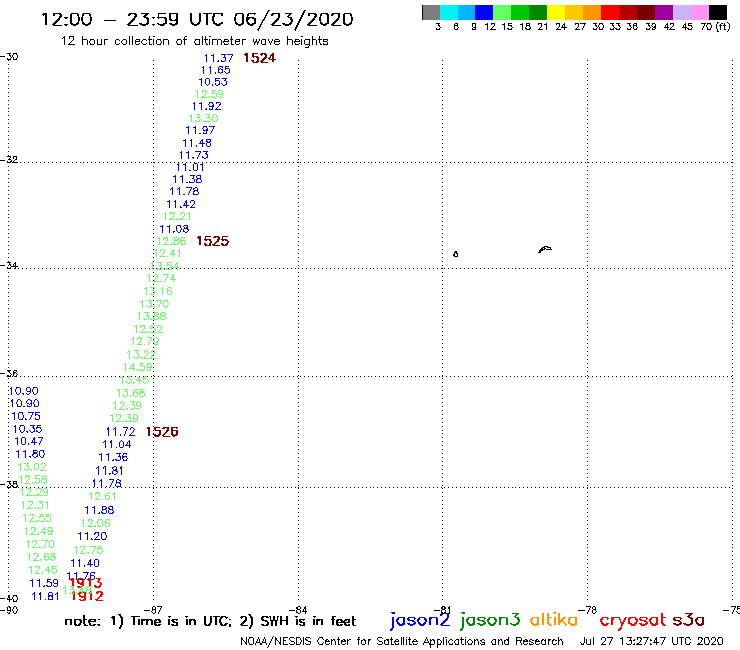Viewport: 740px width, 650px height.
Task: Click the blue 11.59 value
Action: point(44,583)
